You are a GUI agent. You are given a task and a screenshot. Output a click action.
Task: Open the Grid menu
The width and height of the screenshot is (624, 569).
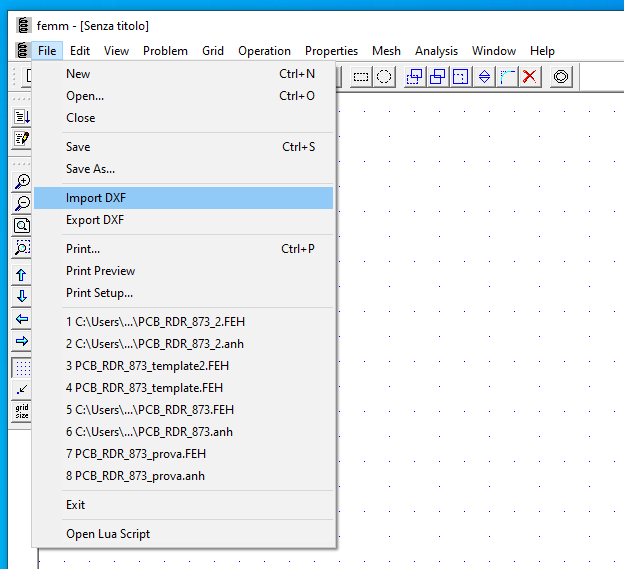(213, 51)
